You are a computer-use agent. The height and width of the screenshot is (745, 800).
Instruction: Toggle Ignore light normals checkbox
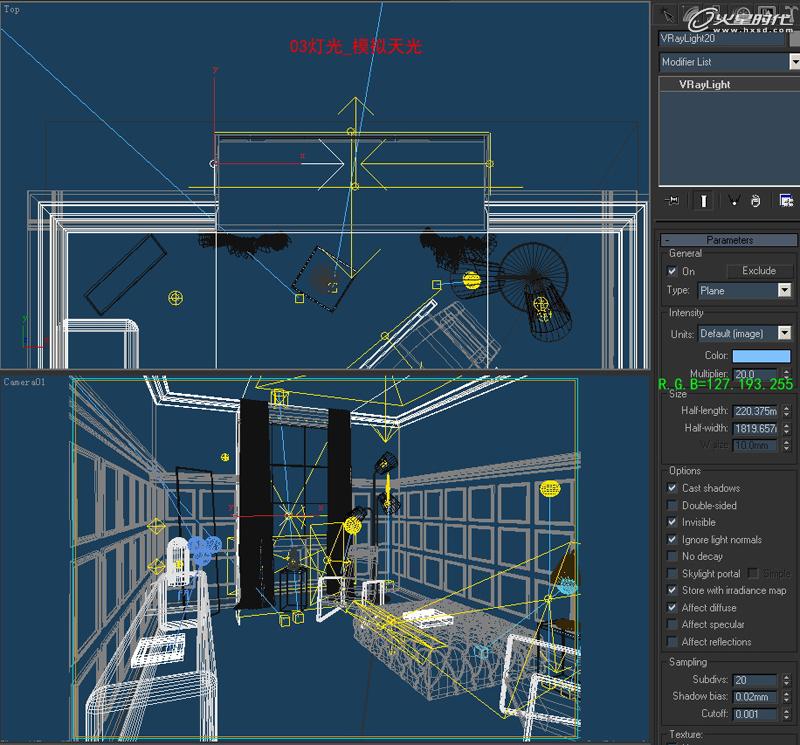click(x=672, y=539)
